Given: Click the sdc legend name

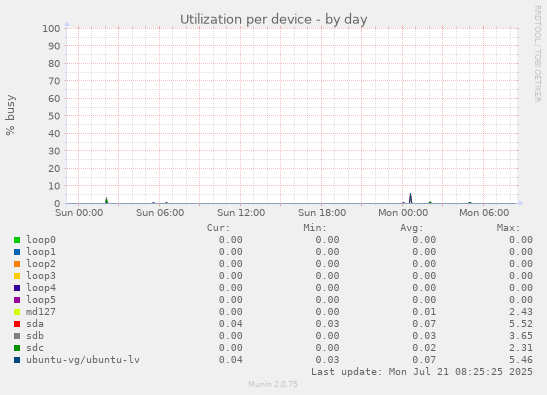Looking at the screenshot, I should (35, 348).
